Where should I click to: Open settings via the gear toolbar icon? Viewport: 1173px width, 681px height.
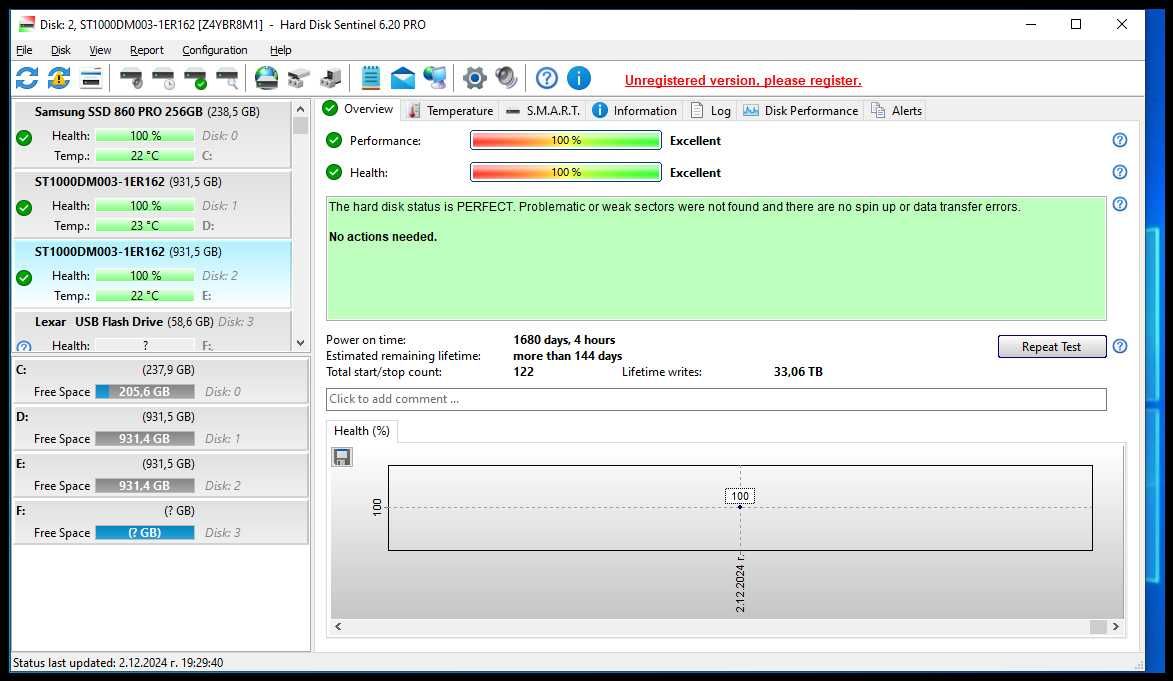[474, 78]
